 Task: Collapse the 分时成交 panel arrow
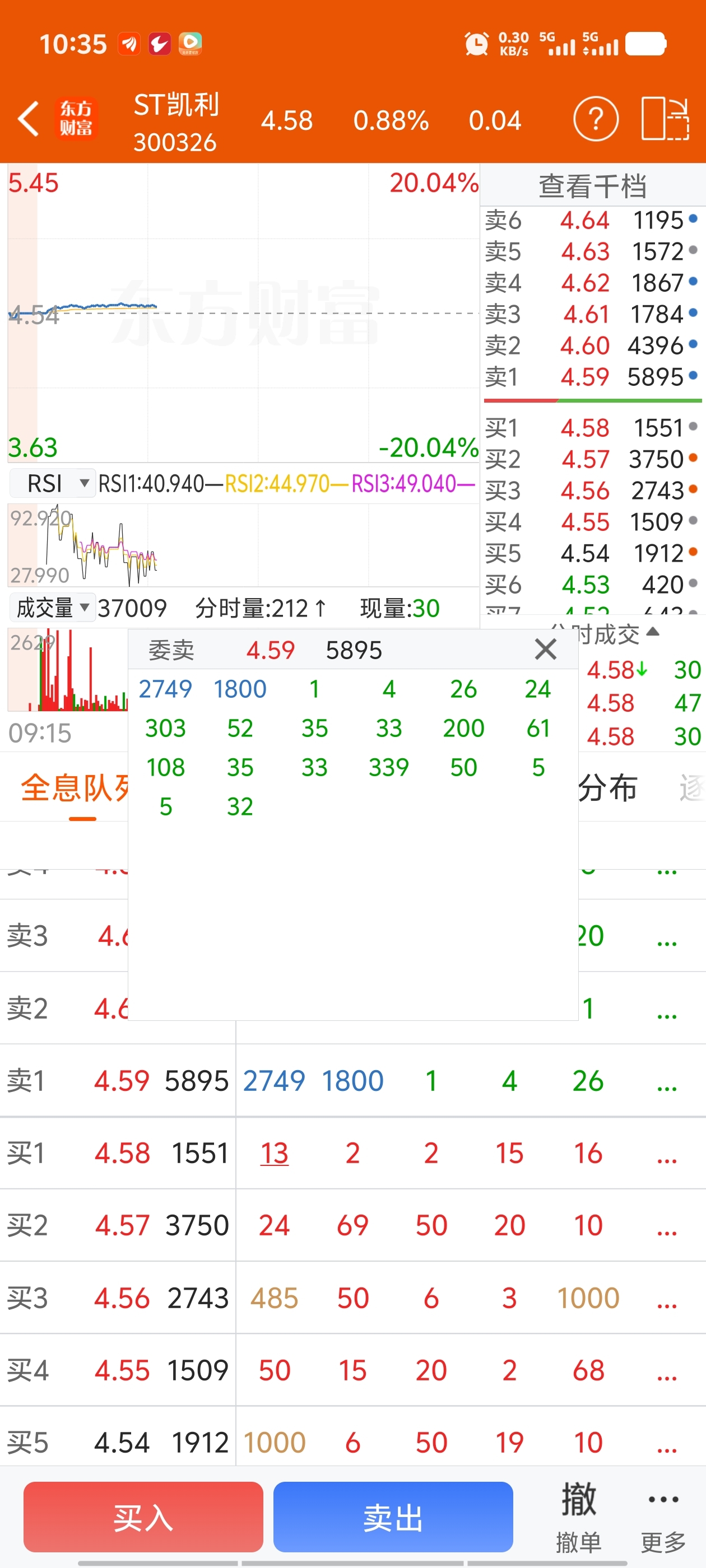coord(652,631)
